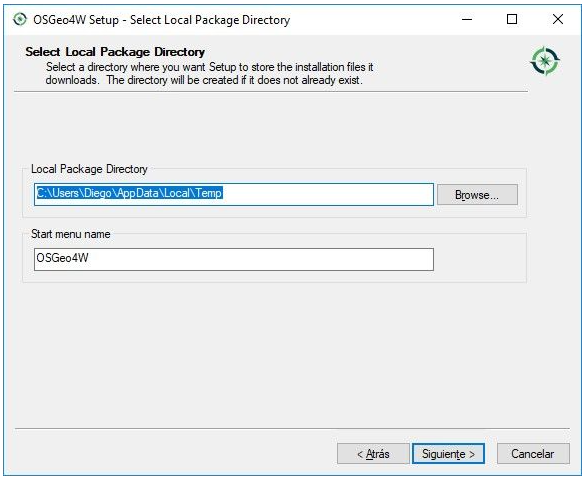This screenshot has height=480, width=584.
Task: Click the OSGeo4W icon in the title bar
Action: [x=20, y=19]
